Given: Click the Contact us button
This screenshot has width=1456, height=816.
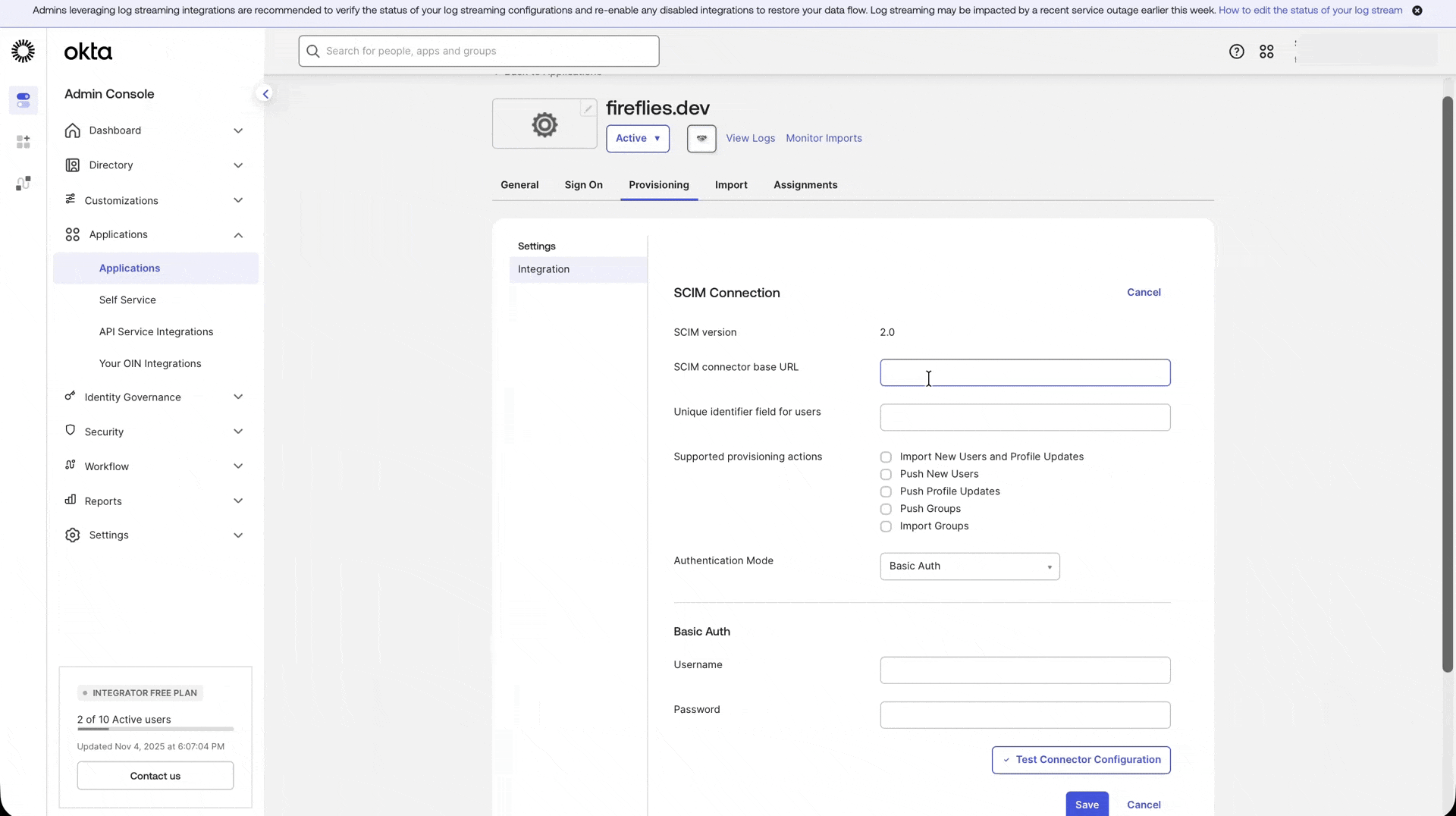Looking at the screenshot, I should pos(155,776).
